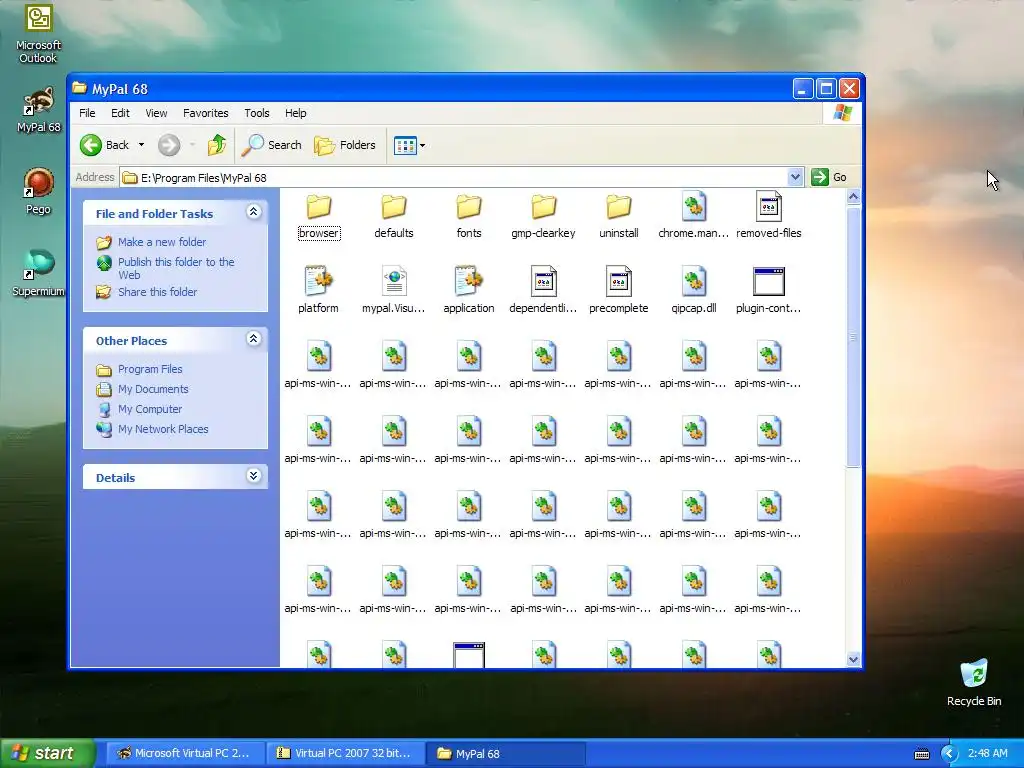
Task: Select the Pego desktop shortcut
Action: click(x=39, y=191)
